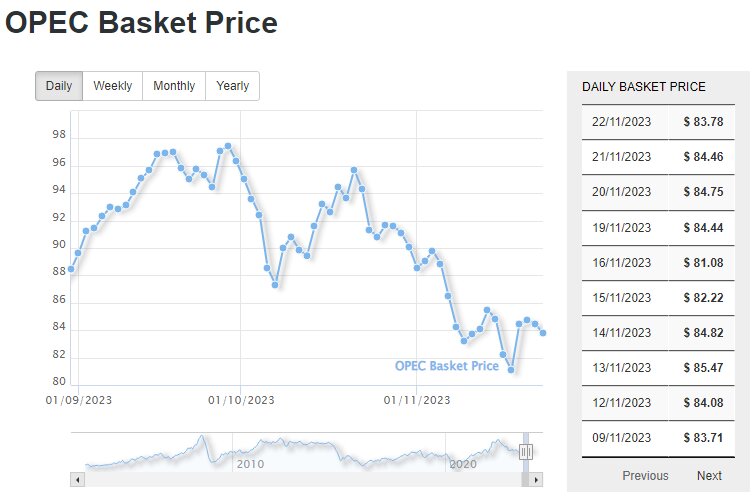Go to Previous basket prices page
This screenshot has height=498, width=754.
click(645, 475)
